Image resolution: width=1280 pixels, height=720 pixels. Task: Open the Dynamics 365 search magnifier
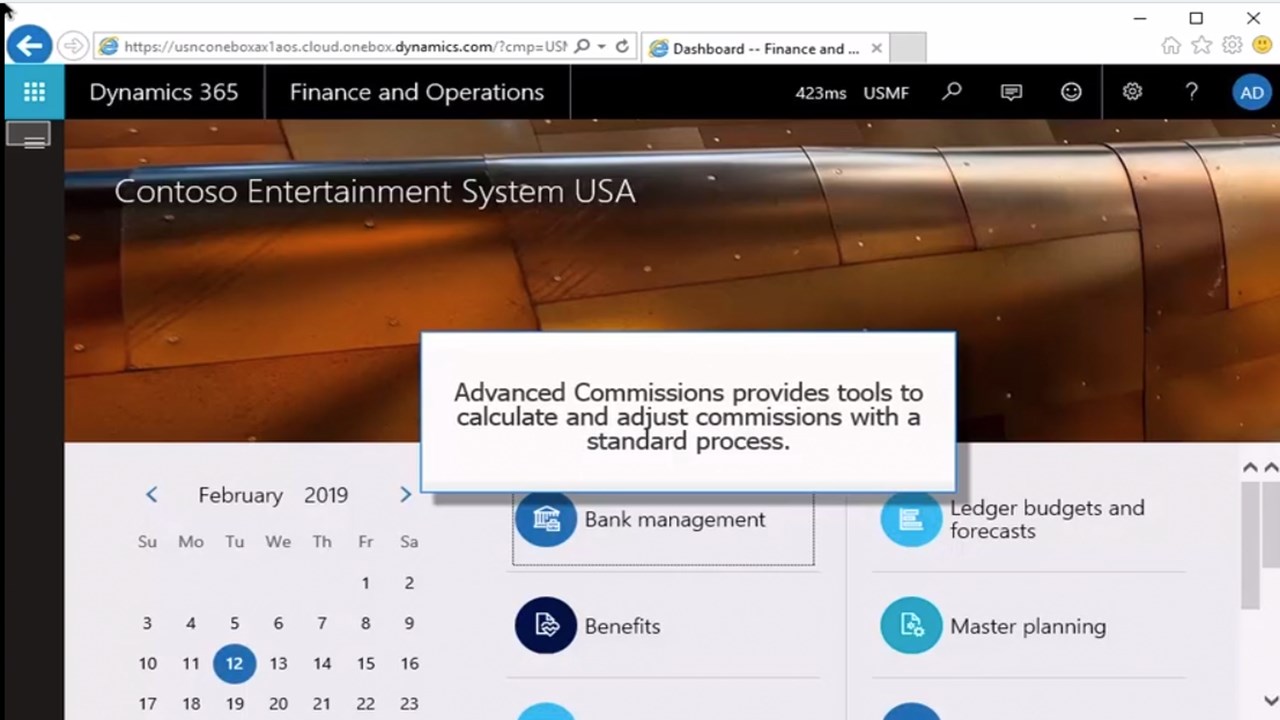click(x=952, y=92)
